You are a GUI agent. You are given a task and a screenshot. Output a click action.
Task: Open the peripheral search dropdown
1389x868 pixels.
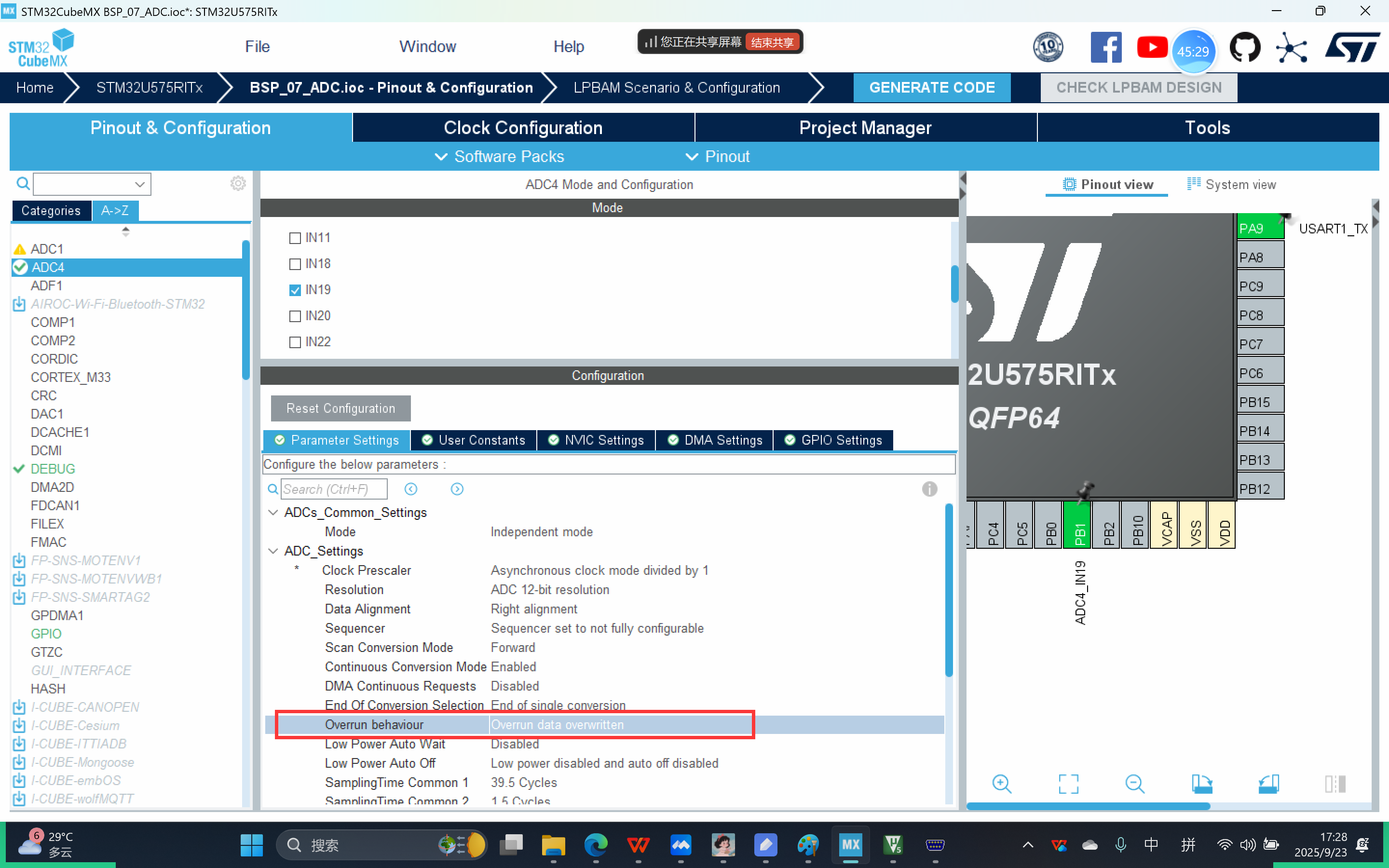[139, 184]
